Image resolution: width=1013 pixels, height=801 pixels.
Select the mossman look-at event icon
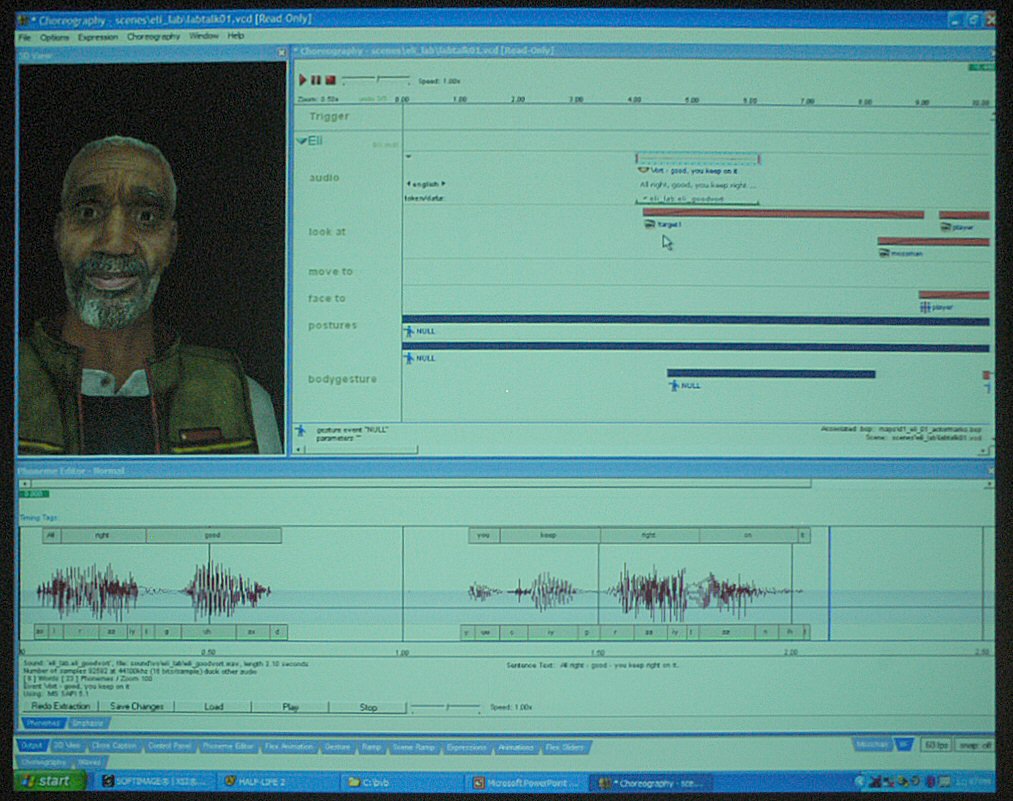pyautogui.click(x=884, y=254)
